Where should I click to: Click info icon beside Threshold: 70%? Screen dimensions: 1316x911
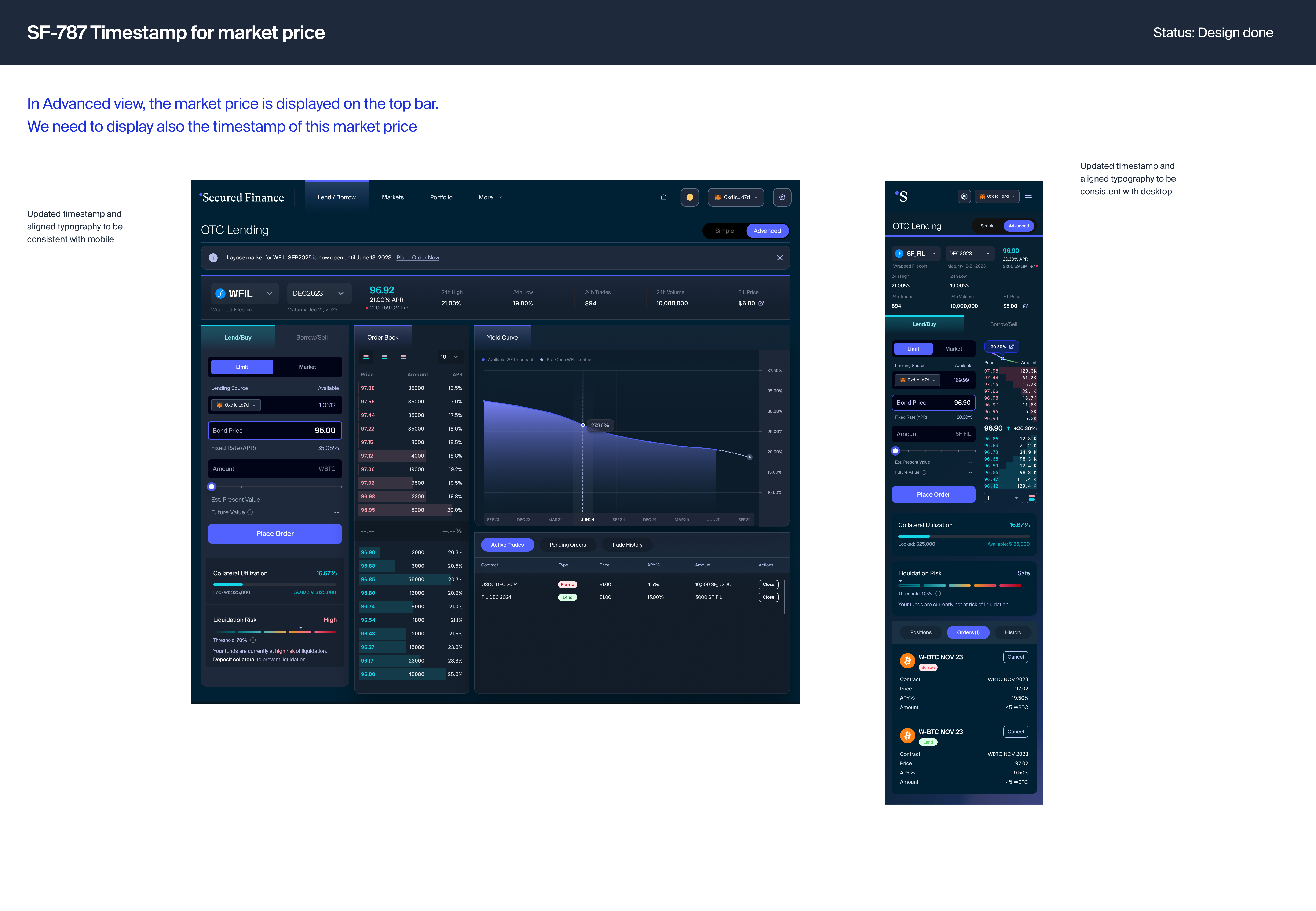[x=253, y=640]
